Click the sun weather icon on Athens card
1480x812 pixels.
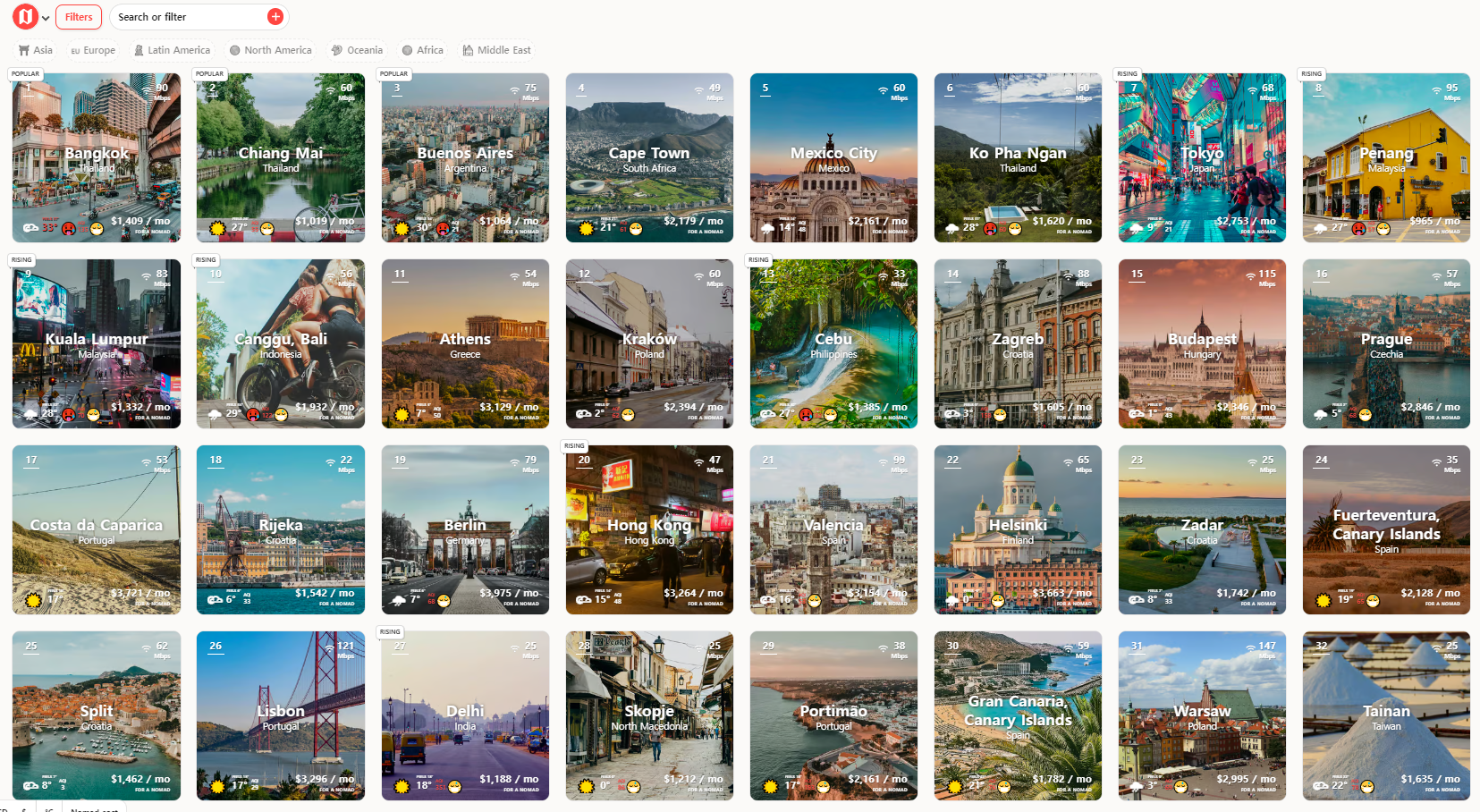tap(402, 414)
